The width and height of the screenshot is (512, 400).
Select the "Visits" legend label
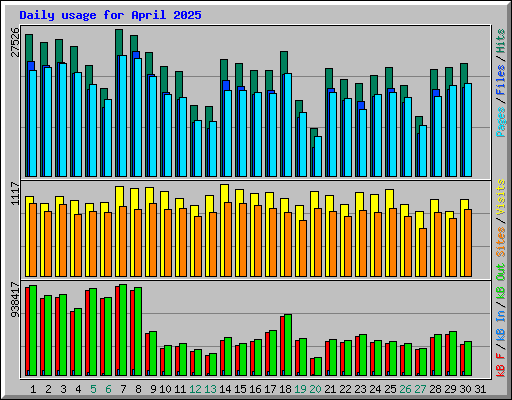click(x=501, y=197)
